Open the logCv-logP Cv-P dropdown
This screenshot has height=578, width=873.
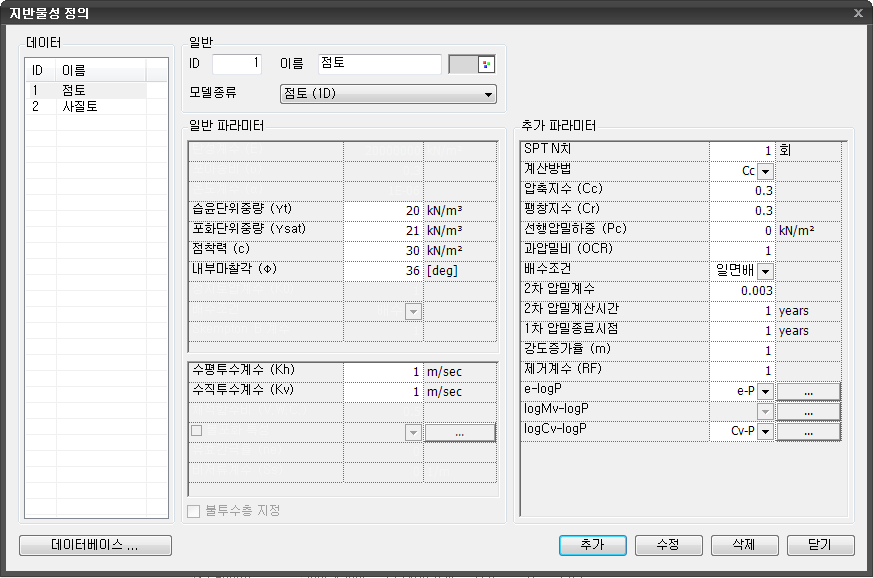[x=765, y=431]
